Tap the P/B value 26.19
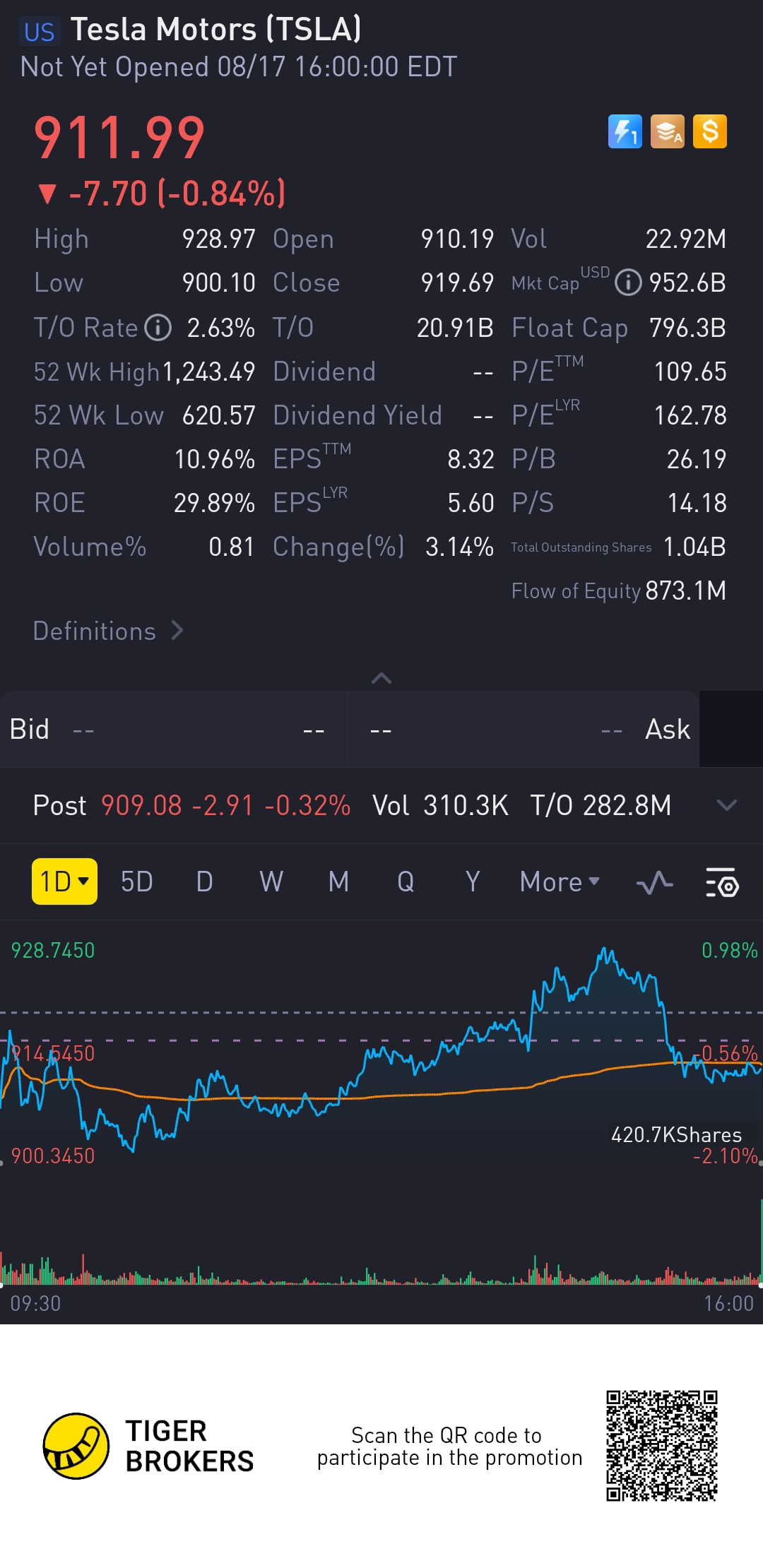The width and height of the screenshot is (763, 1568). (697, 460)
